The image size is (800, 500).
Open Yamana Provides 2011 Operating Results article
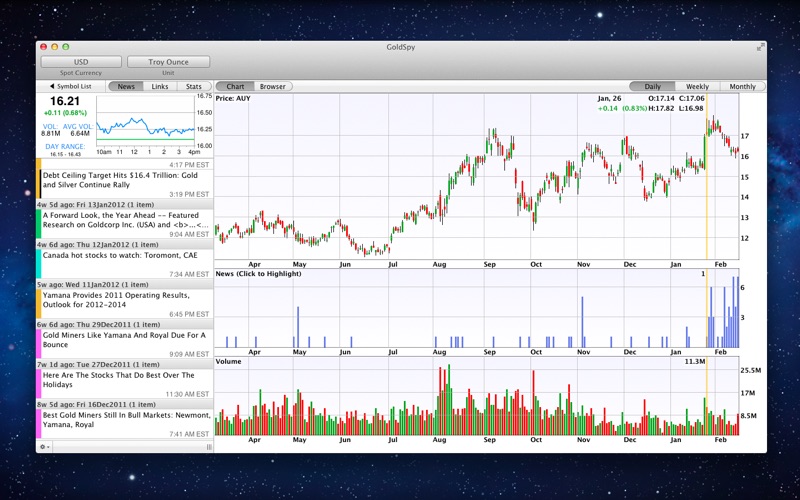pyautogui.click(x=125, y=304)
